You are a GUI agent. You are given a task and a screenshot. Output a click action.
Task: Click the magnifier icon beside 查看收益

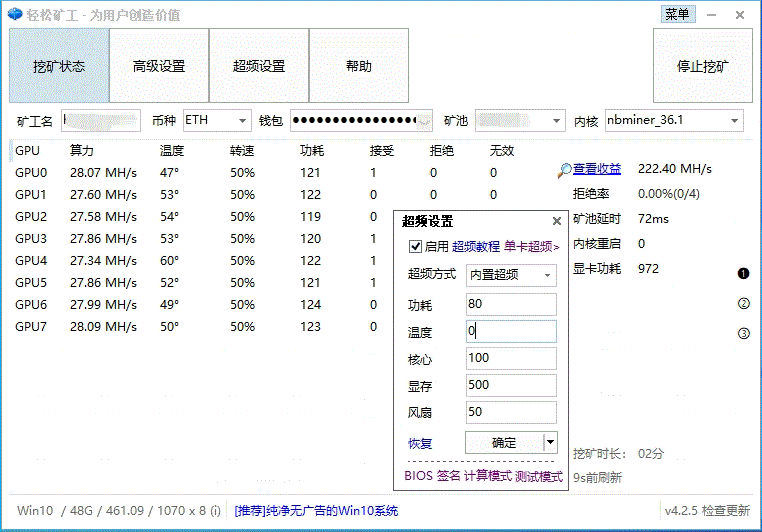click(564, 170)
